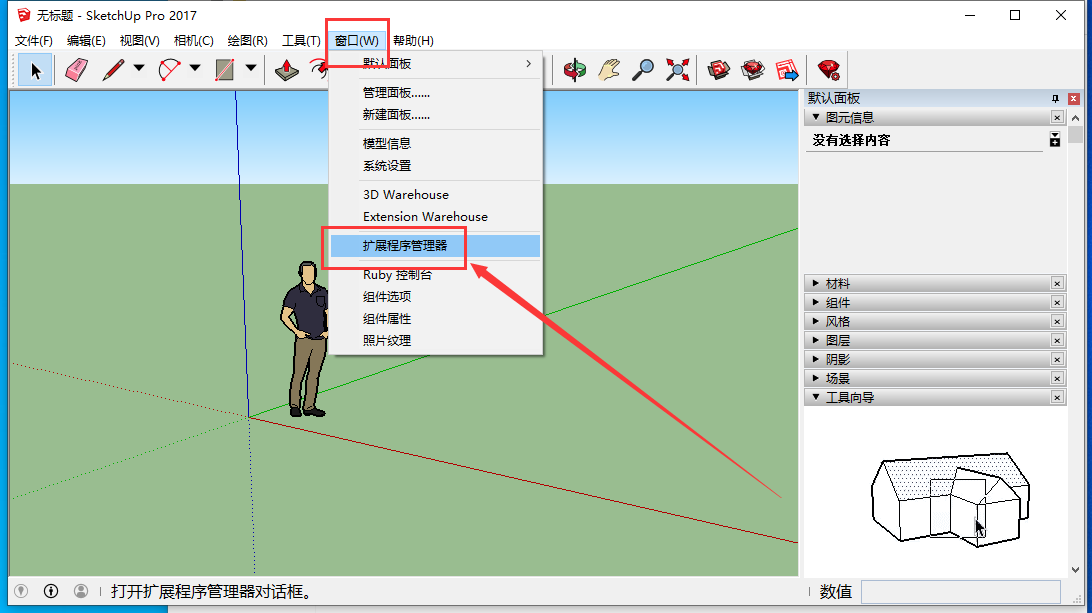
Task: Expand the 风格 panel
Action: [x=816, y=321]
